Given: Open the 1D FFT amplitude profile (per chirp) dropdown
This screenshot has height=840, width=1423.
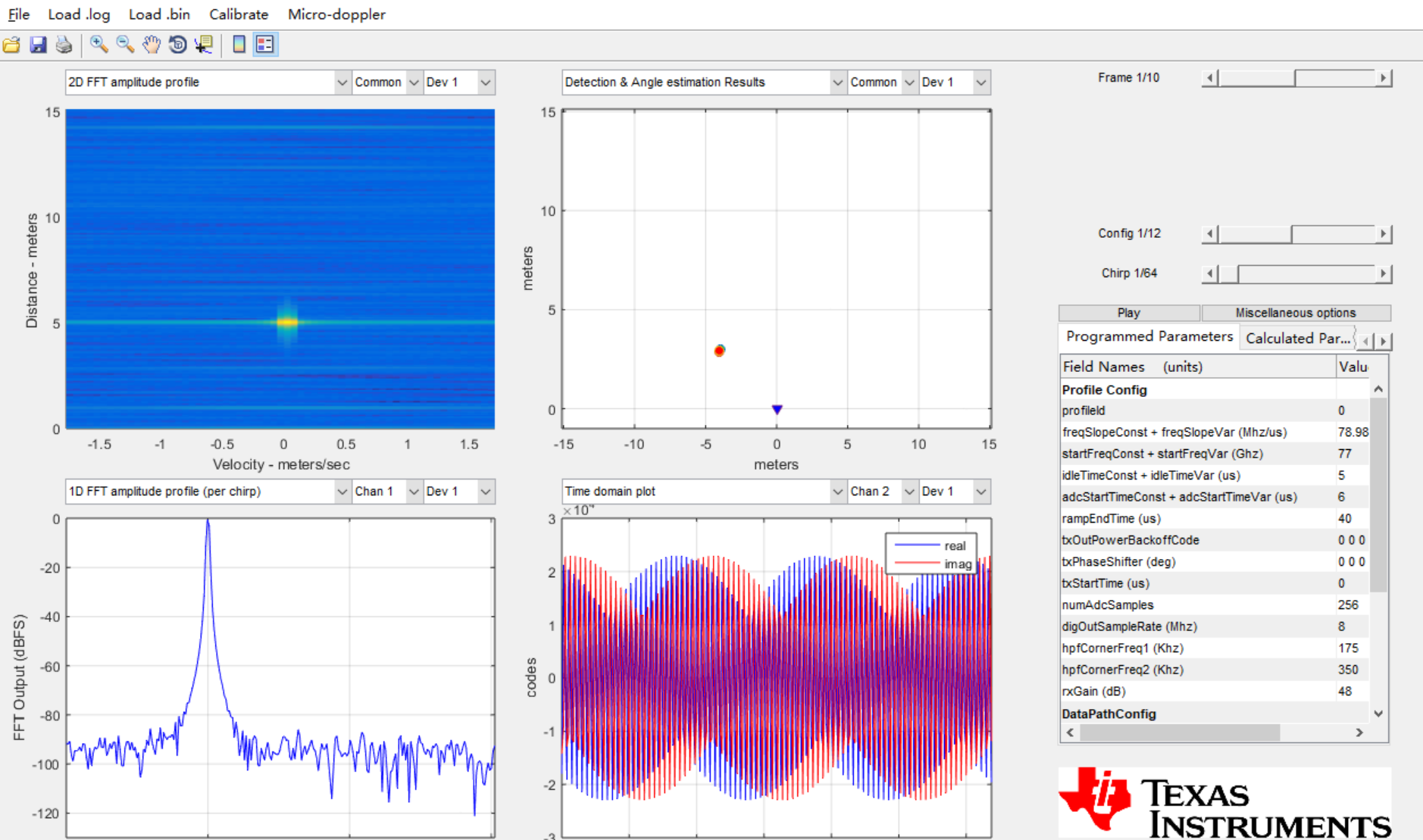Looking at the screenshot, I should tap(208, 491).
